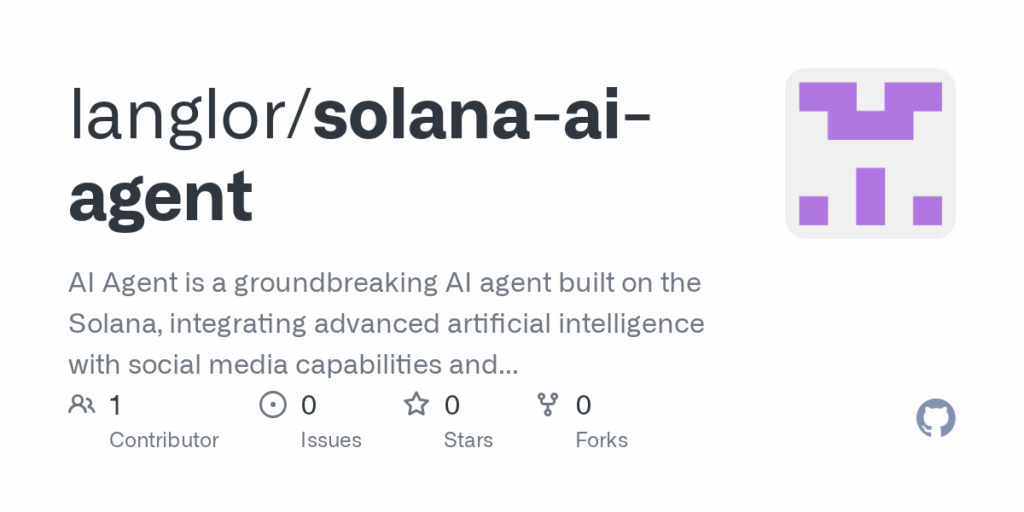Screen dimensions: 1024x512
Task: Click the contributors people icon
Action: pos(82,404)
